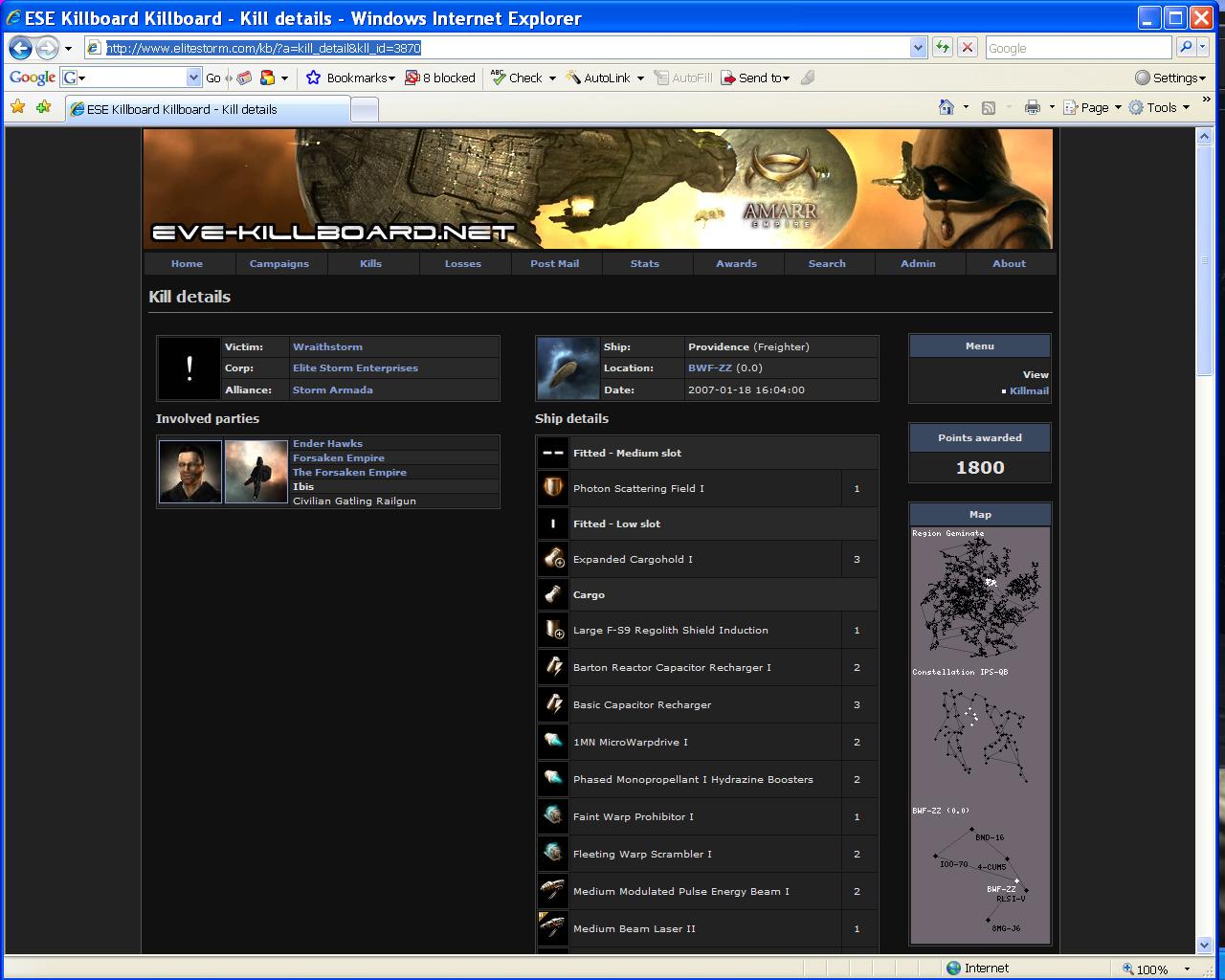Click the Check spelling button on Google toolbar
Screen dimensions: 1225x980
(523, 78)
